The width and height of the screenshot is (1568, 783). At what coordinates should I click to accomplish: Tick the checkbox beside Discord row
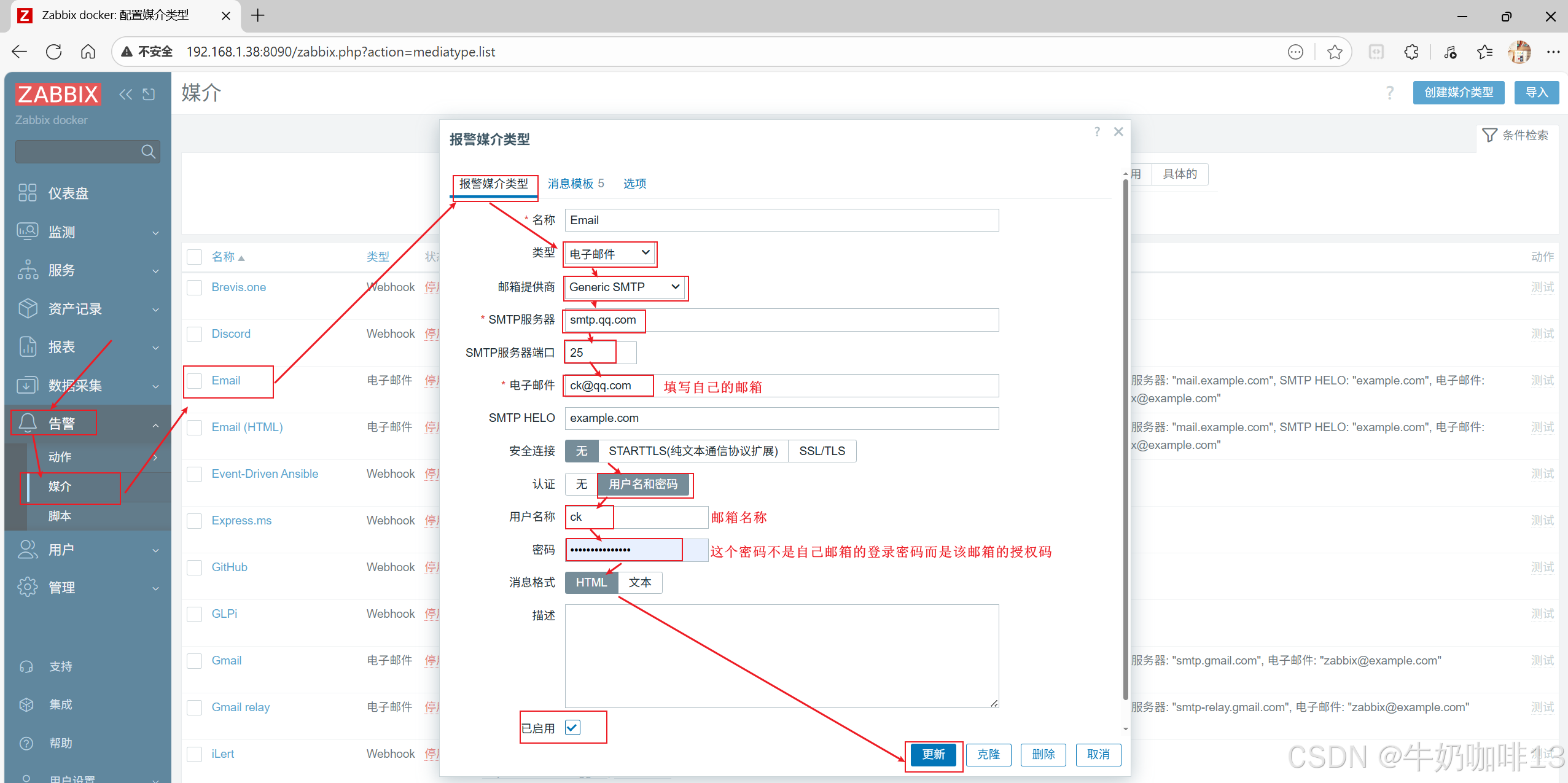click(x=195, y=334)
